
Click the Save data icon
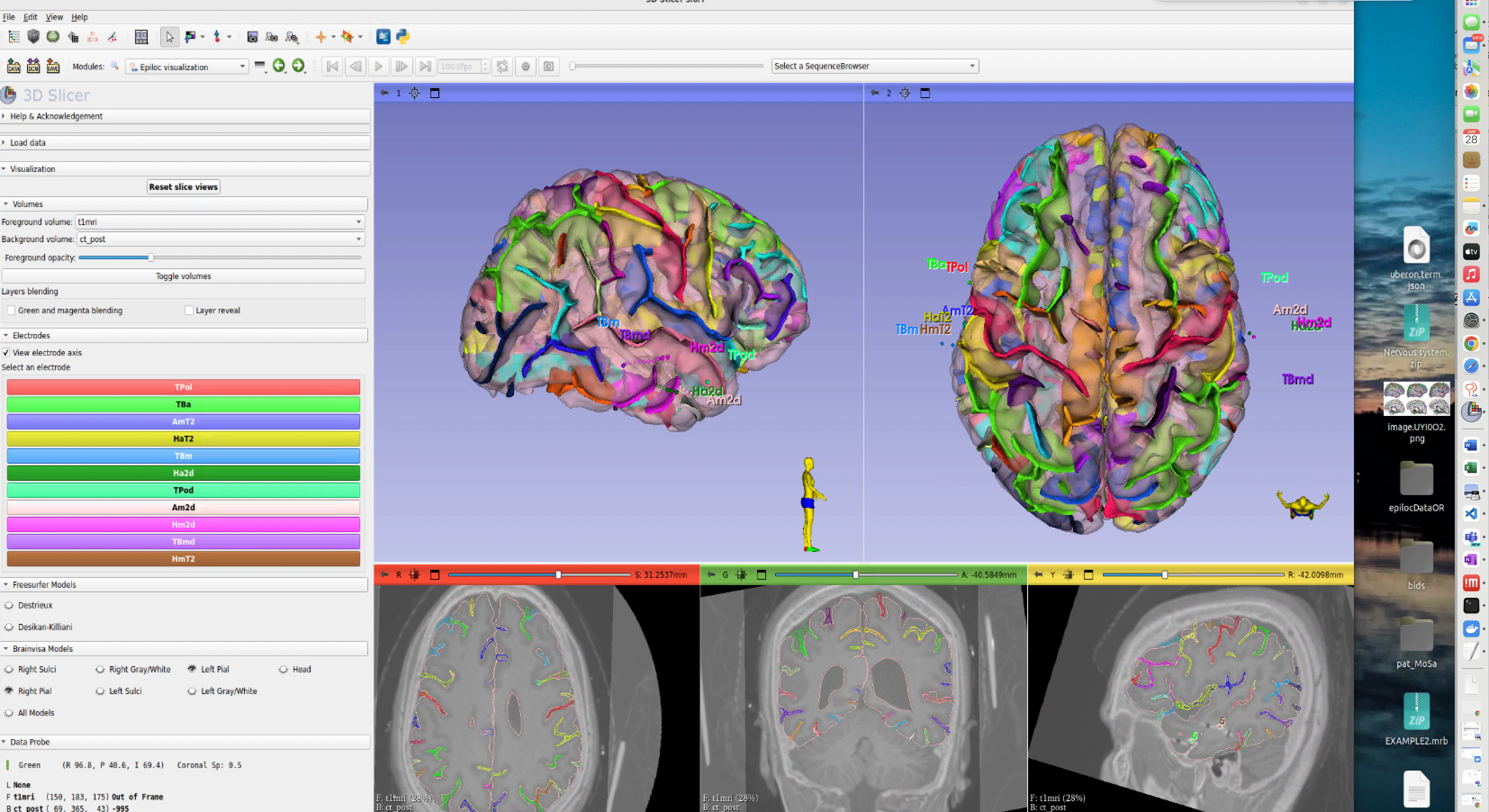(53, 66)
